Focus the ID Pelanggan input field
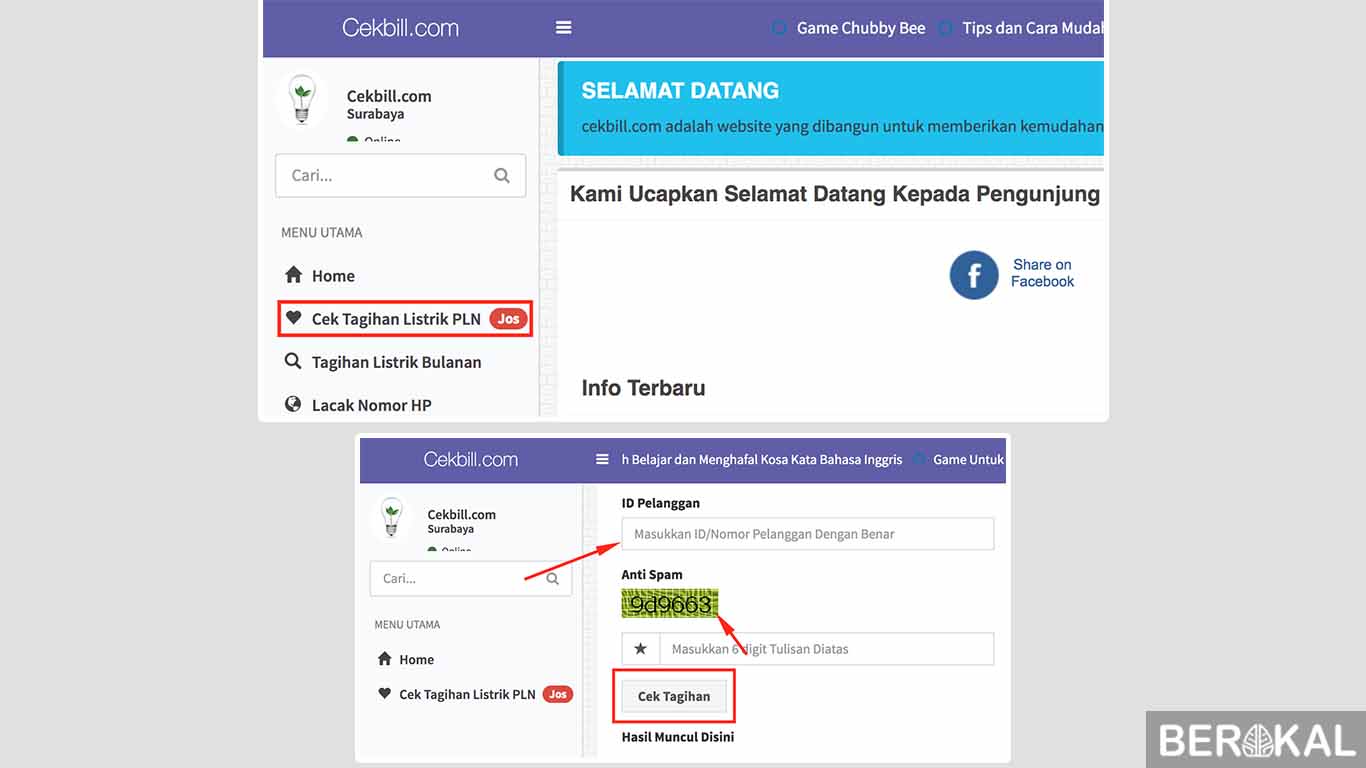The image size is (1366, 768). point(808,534)
